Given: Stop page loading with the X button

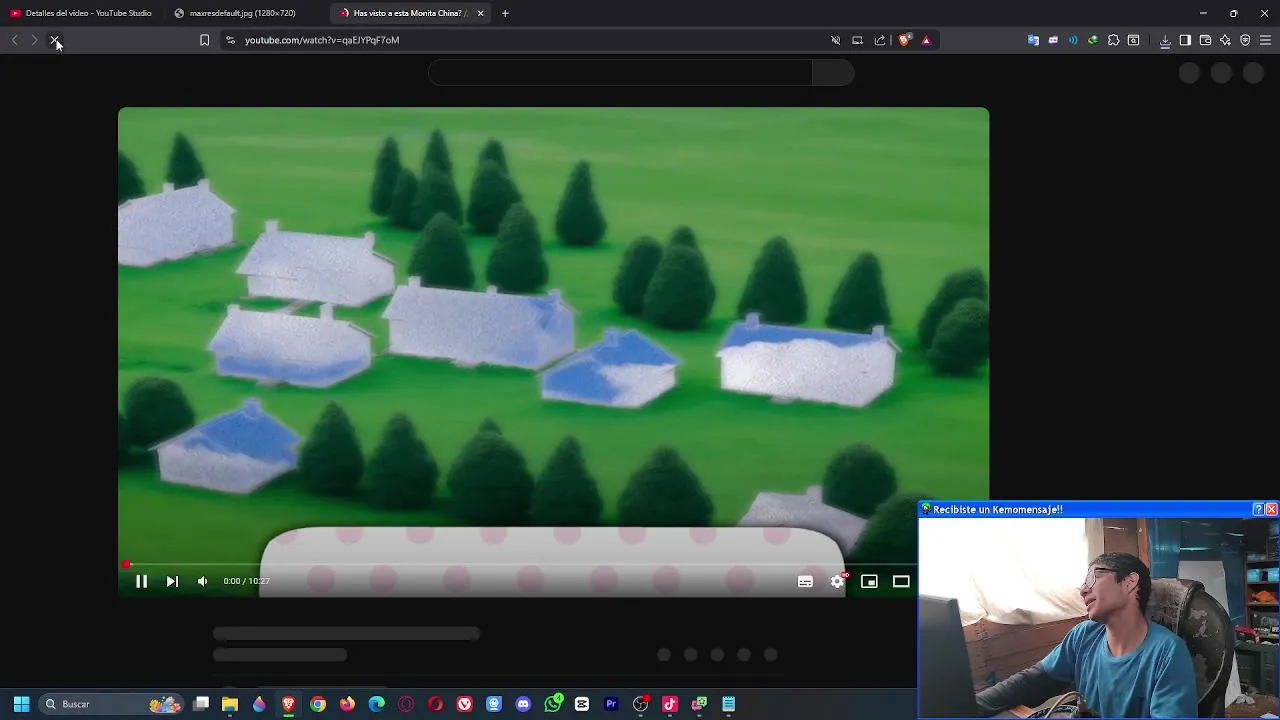Looking at the screenshot, I should point(55,40).
